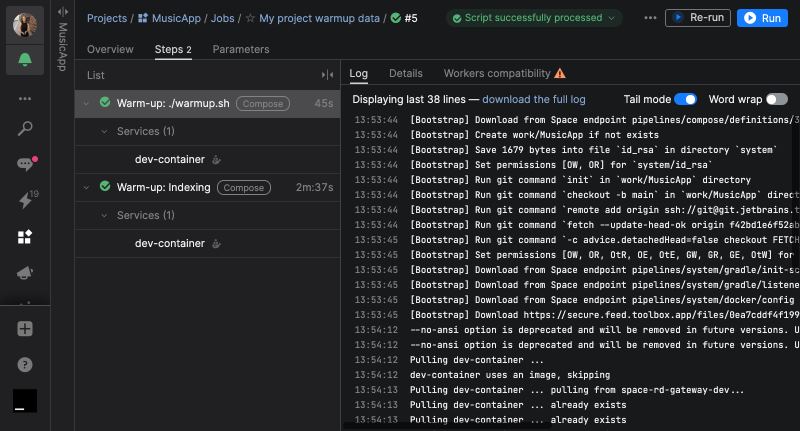Go to Projects breadcrumb link

(x=107, y=18)
